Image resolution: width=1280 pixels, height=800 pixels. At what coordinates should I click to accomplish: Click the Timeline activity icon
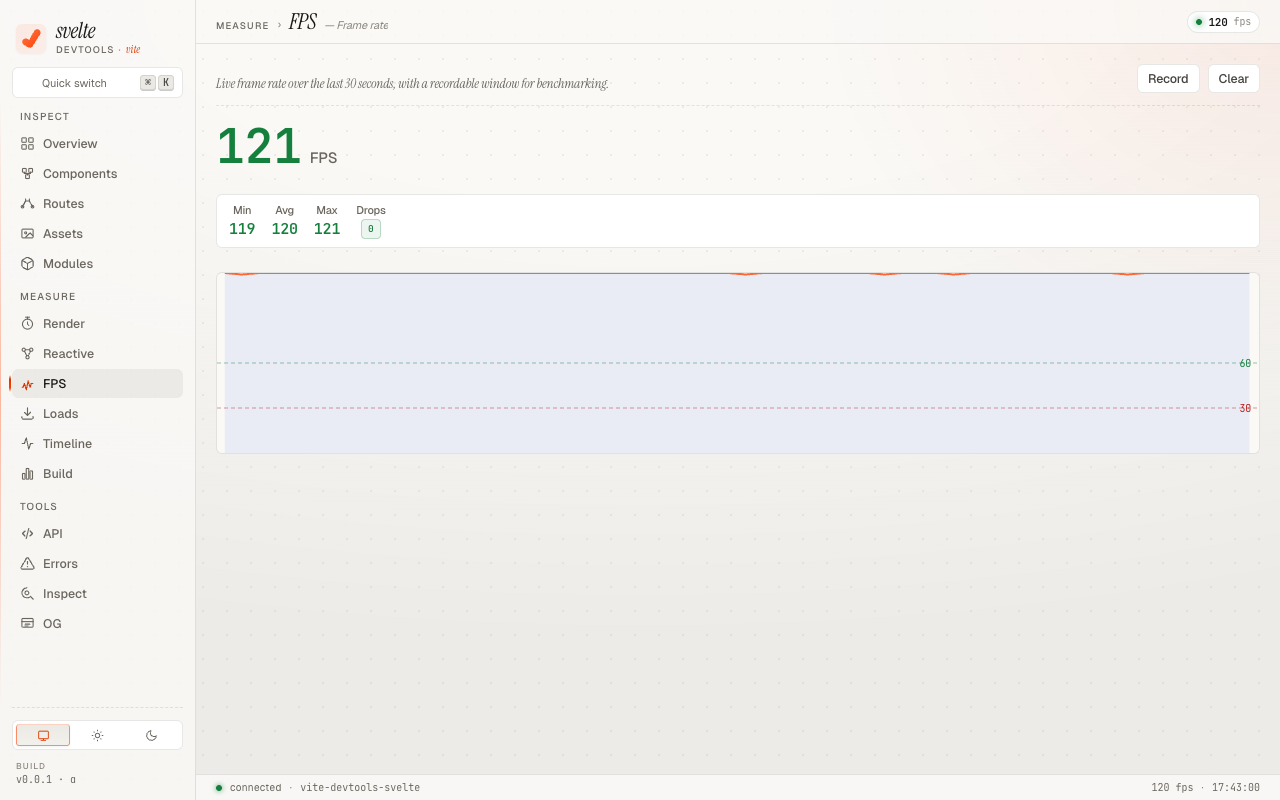point(28,443)
